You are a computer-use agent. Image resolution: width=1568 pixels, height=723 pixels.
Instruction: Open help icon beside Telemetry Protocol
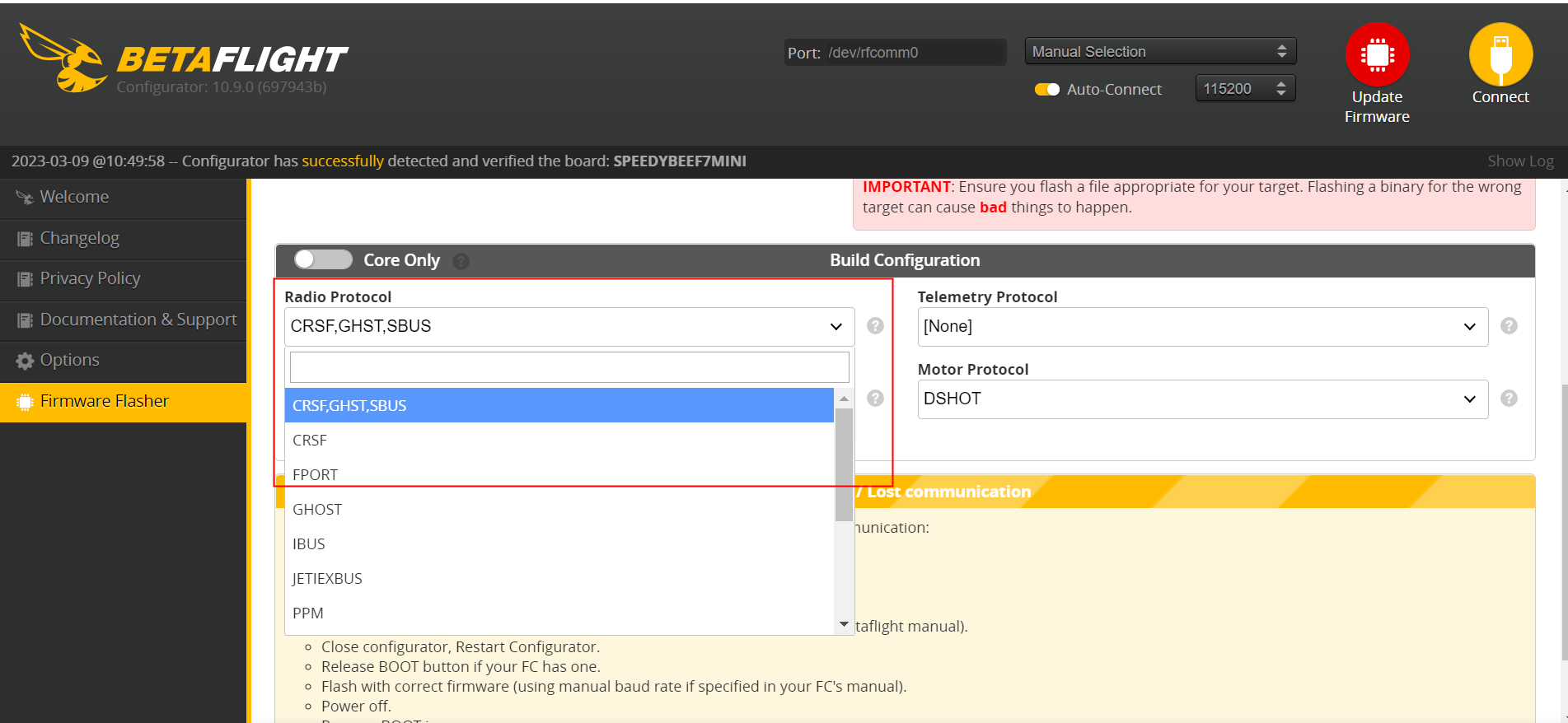[1509, 326]
